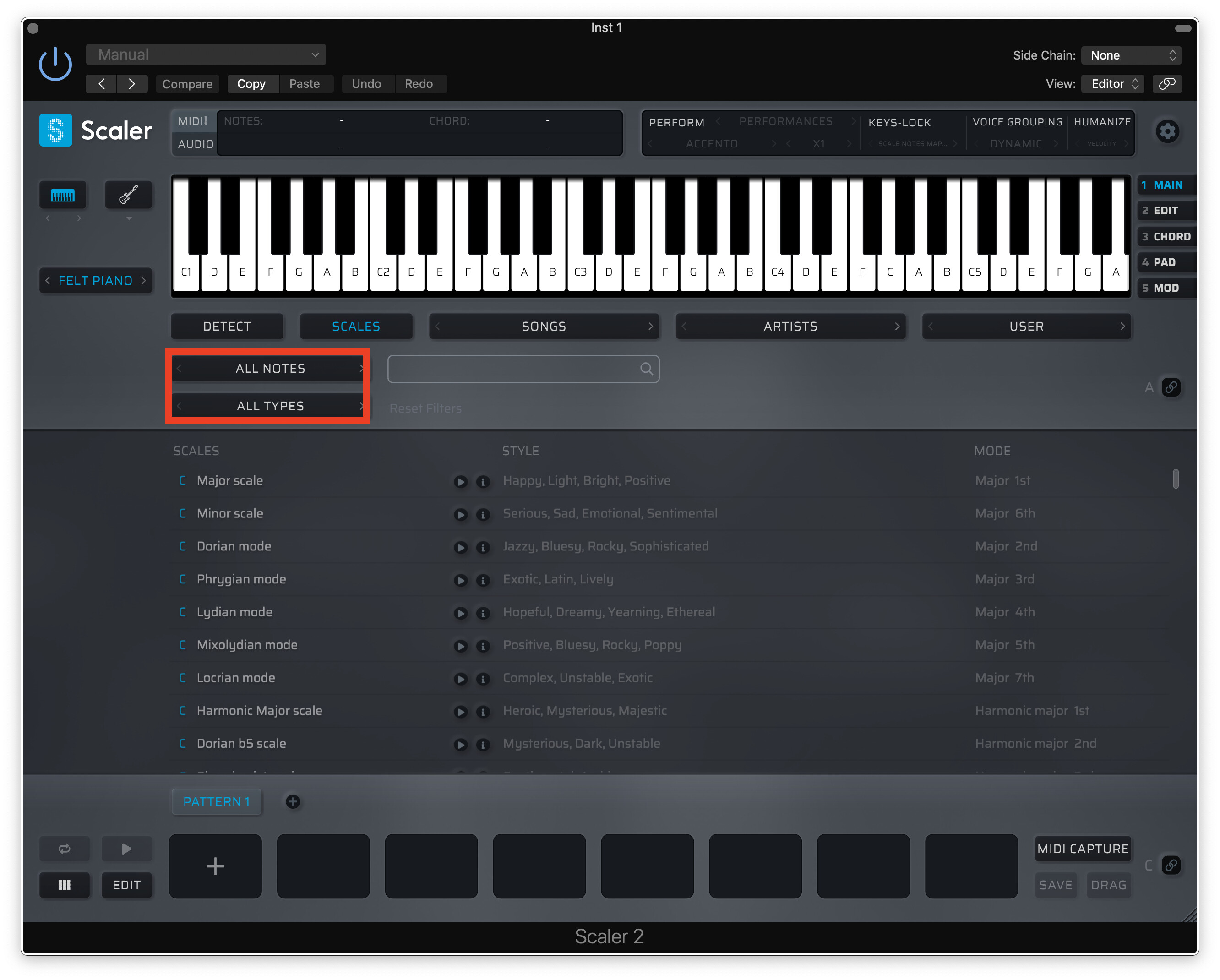Image resolution: width=1220 pixels, height=980 pixels.
Task: Open the USER selector
Action: (x=1026, y=327)
